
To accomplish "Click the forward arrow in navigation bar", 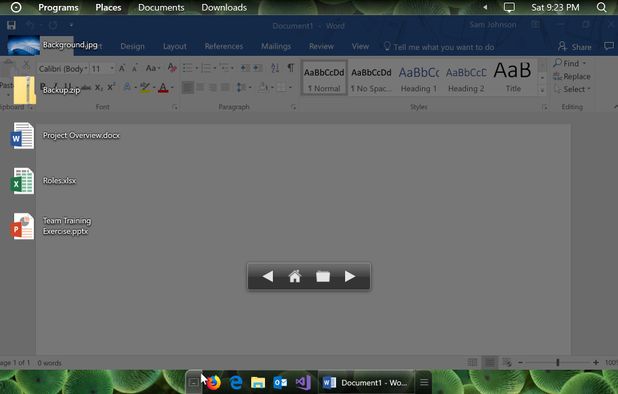I will 350,276.
